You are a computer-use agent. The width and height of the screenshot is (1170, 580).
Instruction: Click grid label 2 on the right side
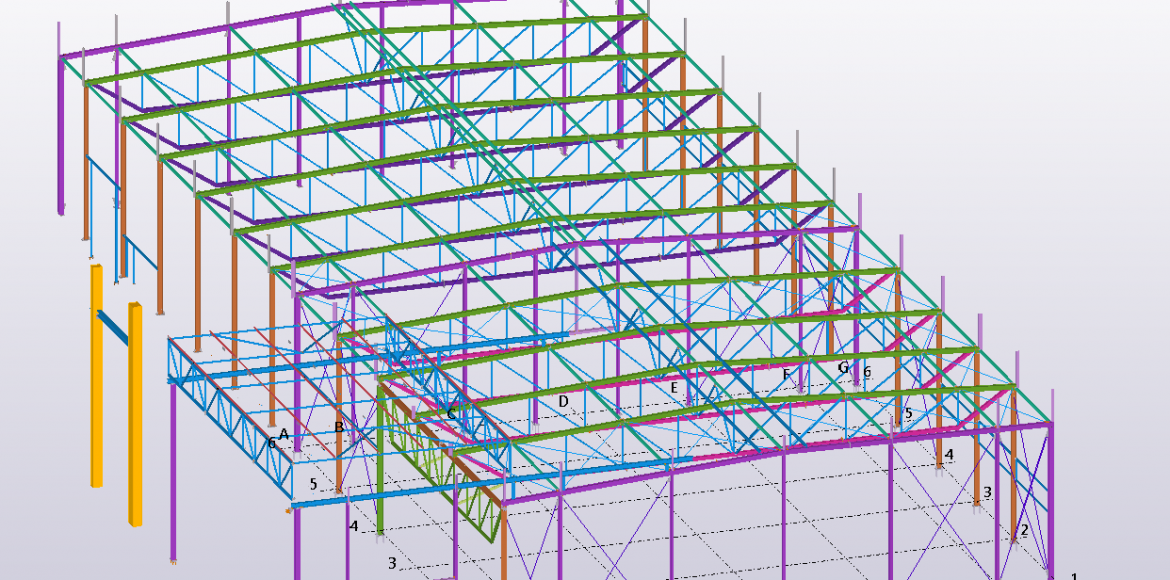coord(1023,530)
